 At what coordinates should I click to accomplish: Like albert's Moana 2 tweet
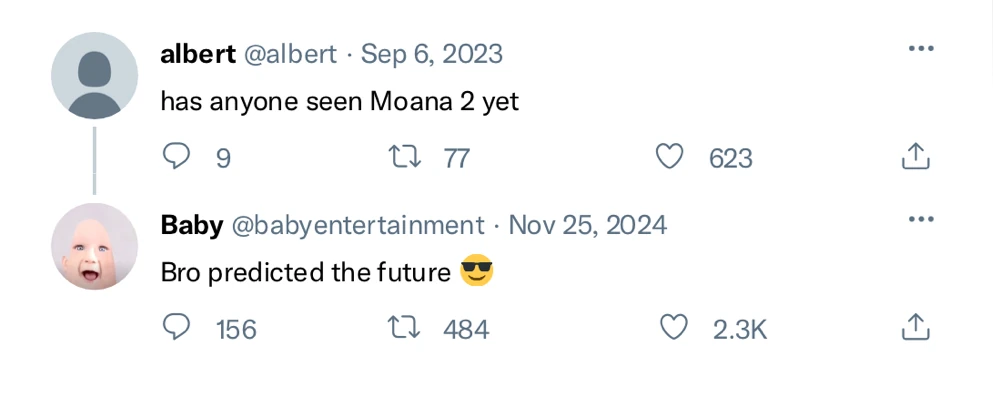coord(669,157)
